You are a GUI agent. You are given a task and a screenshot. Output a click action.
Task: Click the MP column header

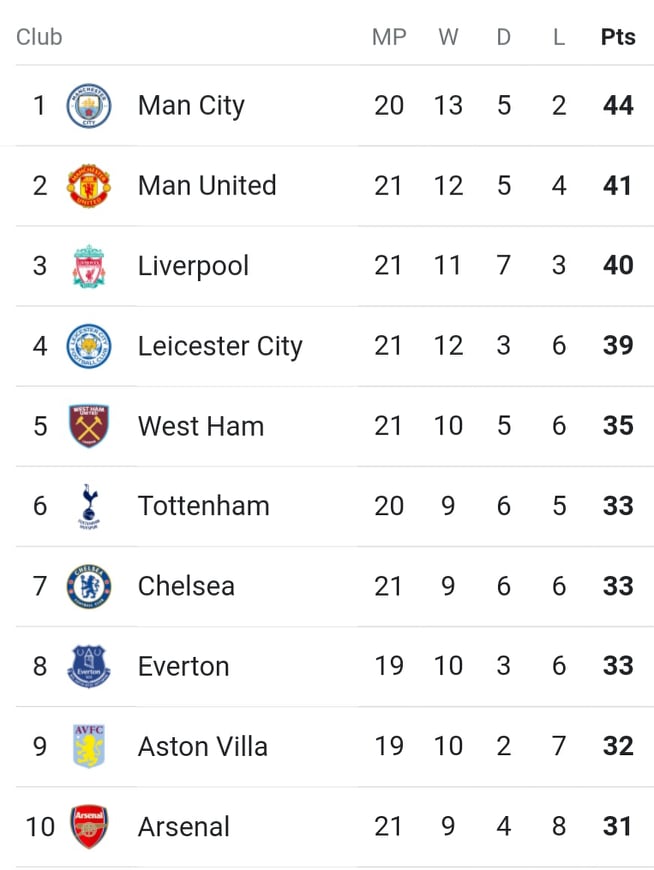pyautogui.click(x=389, y=37)
